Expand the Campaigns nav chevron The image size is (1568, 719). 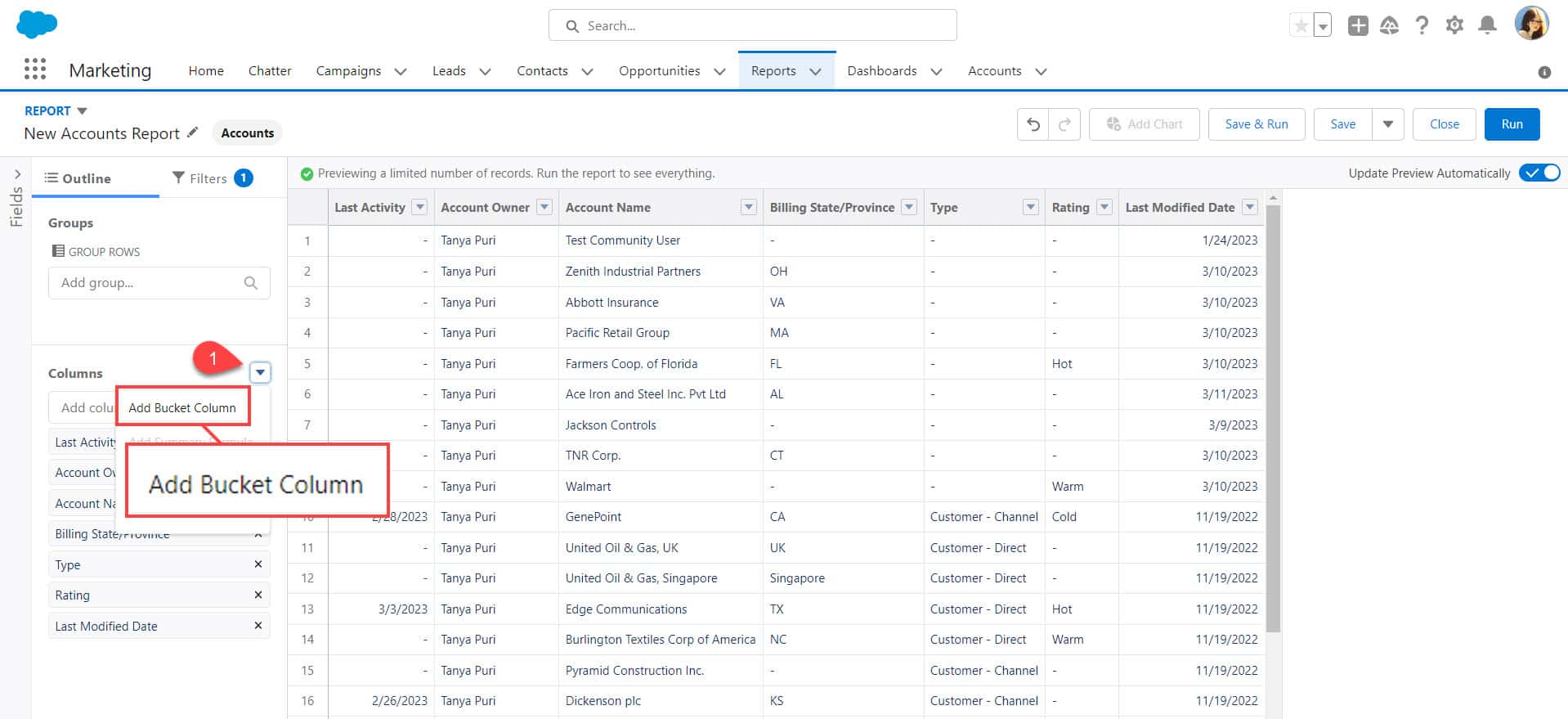pos(401,71)
